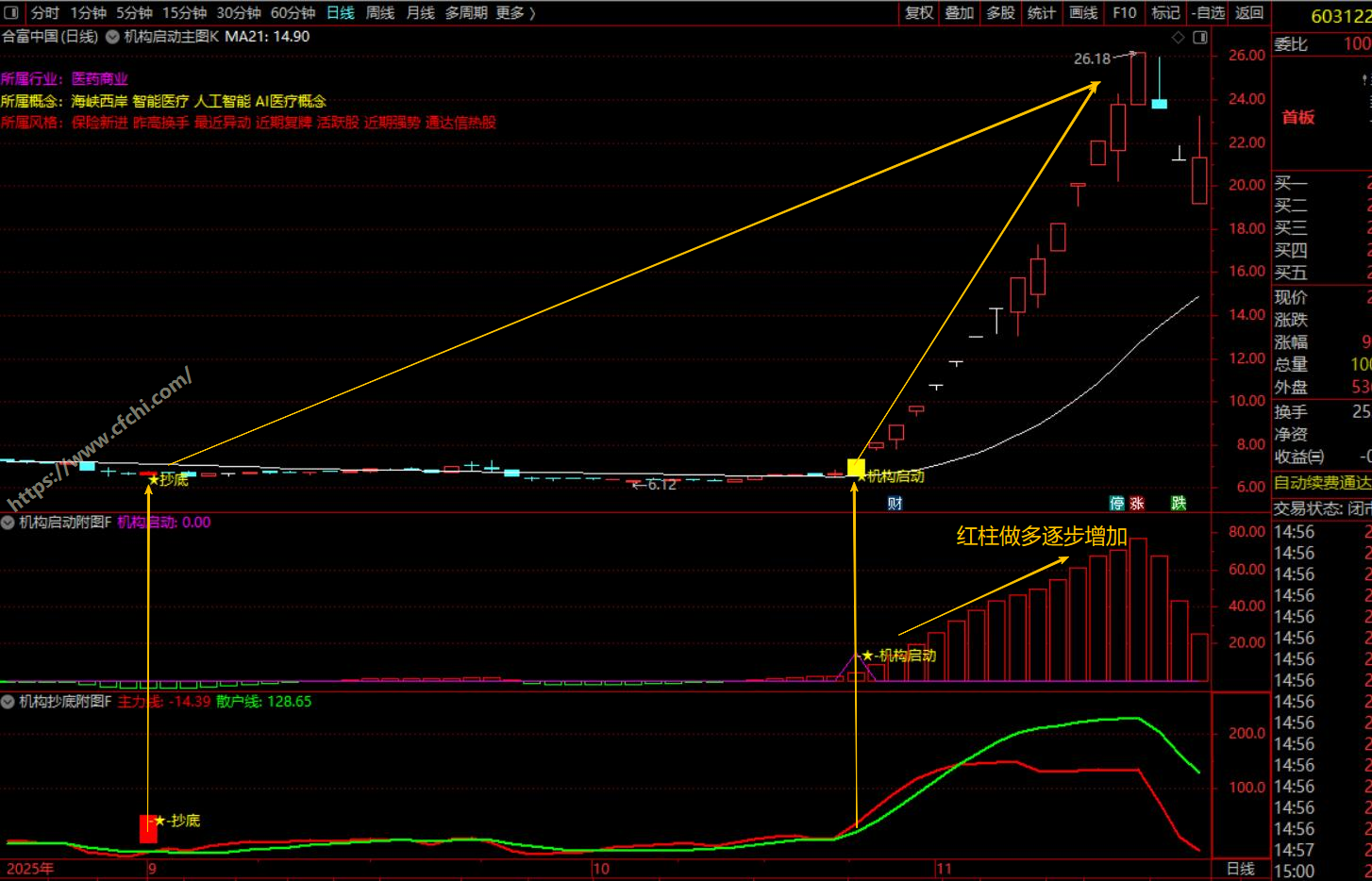Open the 机构启动主图K indicator dropdown arrow
The width and height of the screenshot is (1372, 881).
(112, 37)
